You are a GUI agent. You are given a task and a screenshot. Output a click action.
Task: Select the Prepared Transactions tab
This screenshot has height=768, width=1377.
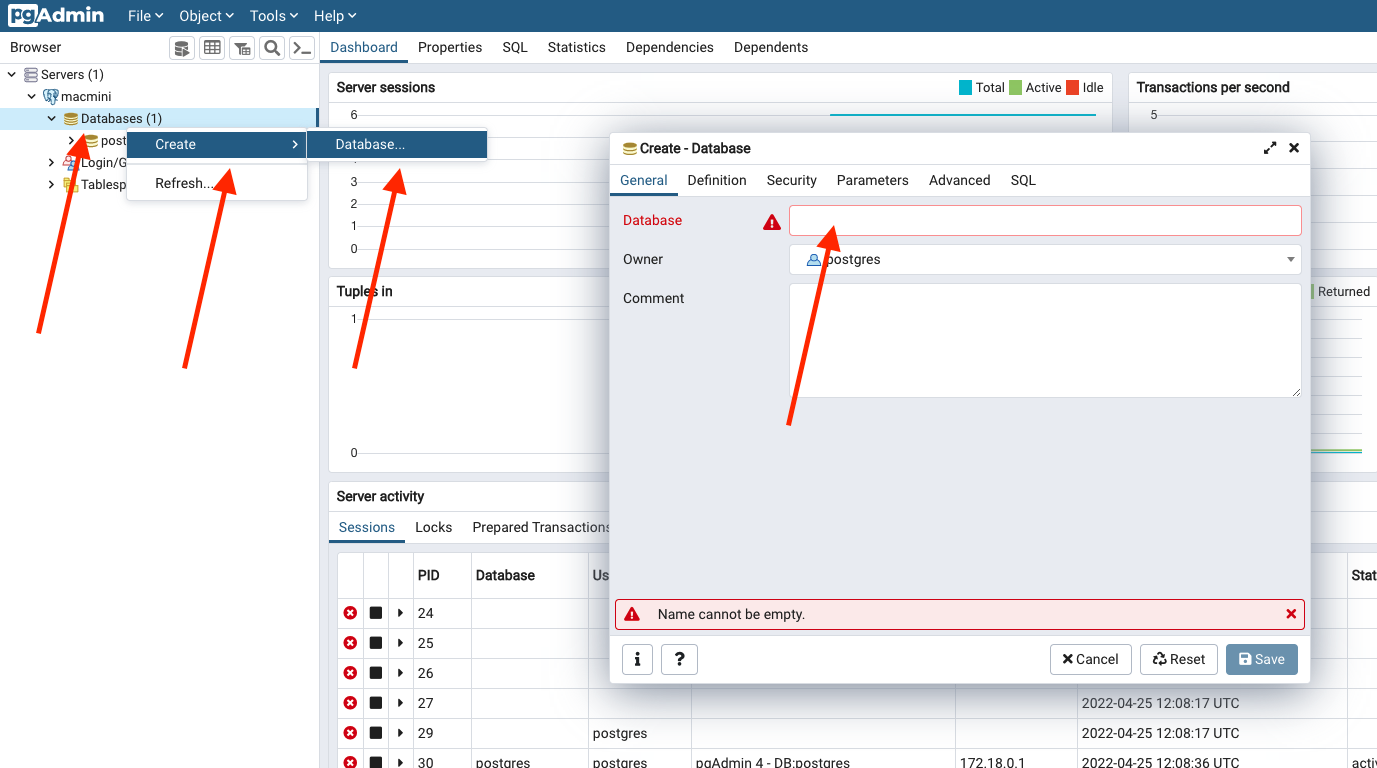pos(541,527)
